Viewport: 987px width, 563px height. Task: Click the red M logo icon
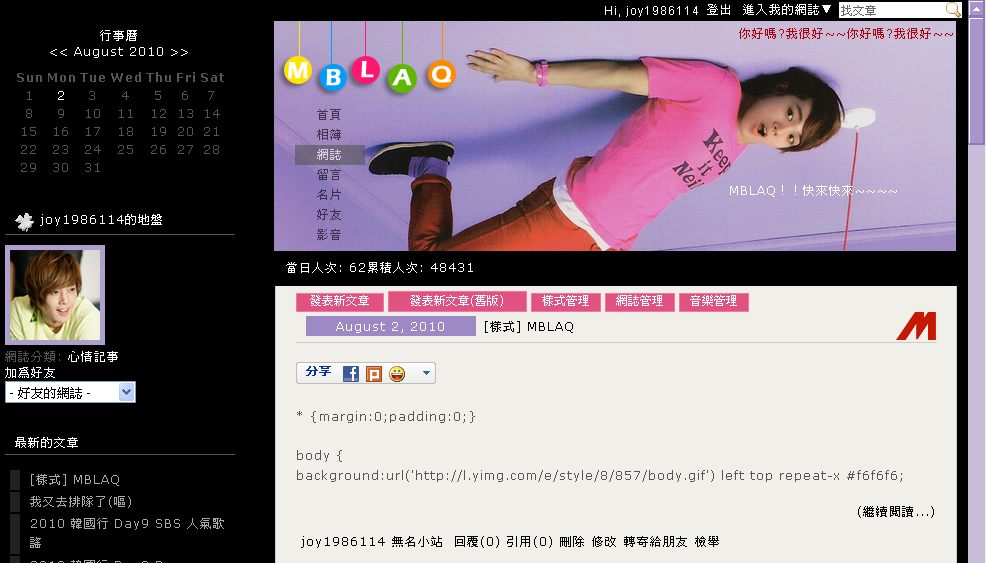click(916, 326)
